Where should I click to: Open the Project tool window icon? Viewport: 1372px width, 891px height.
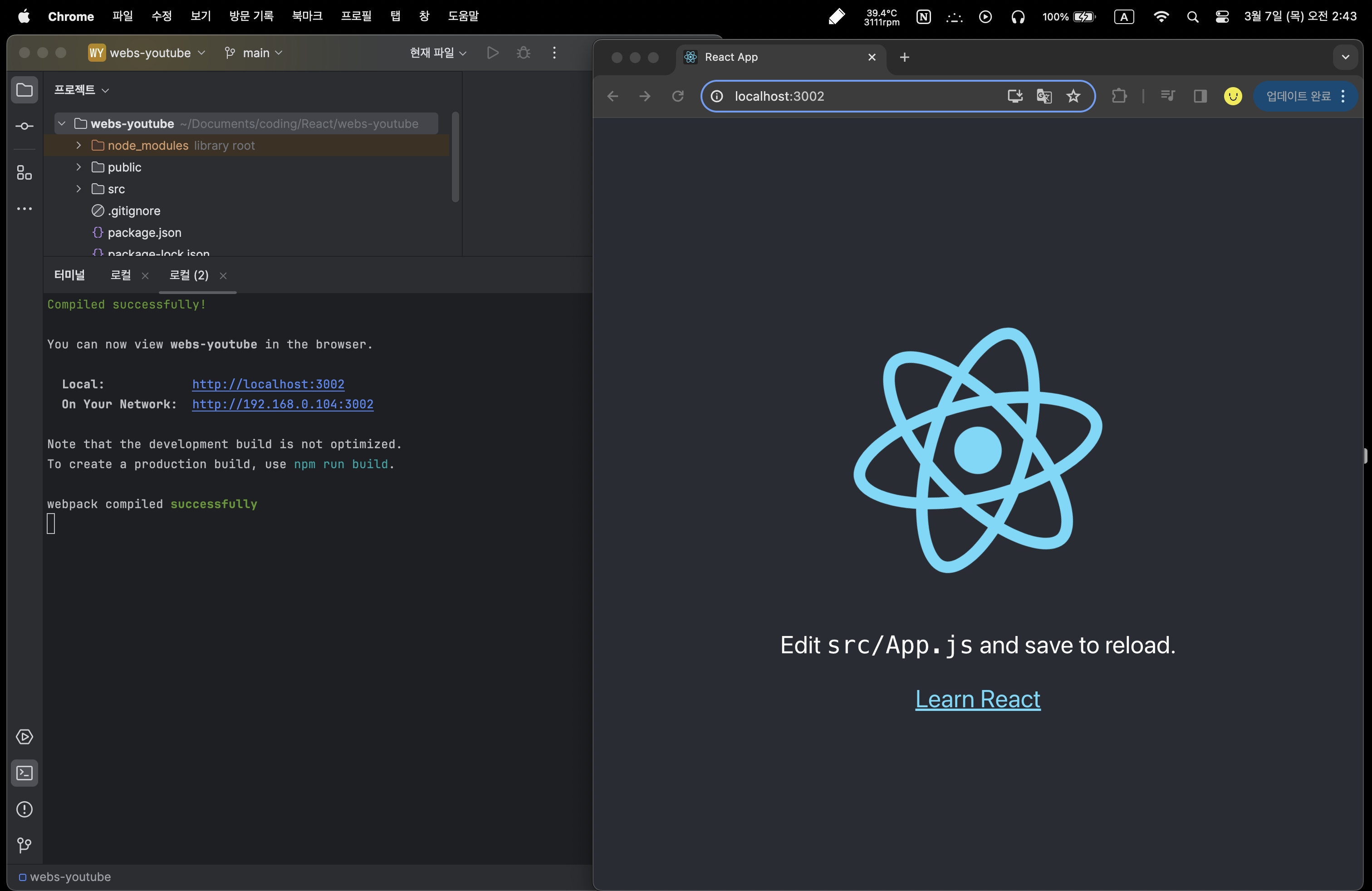pyautogui.click(x=24, y=90)
